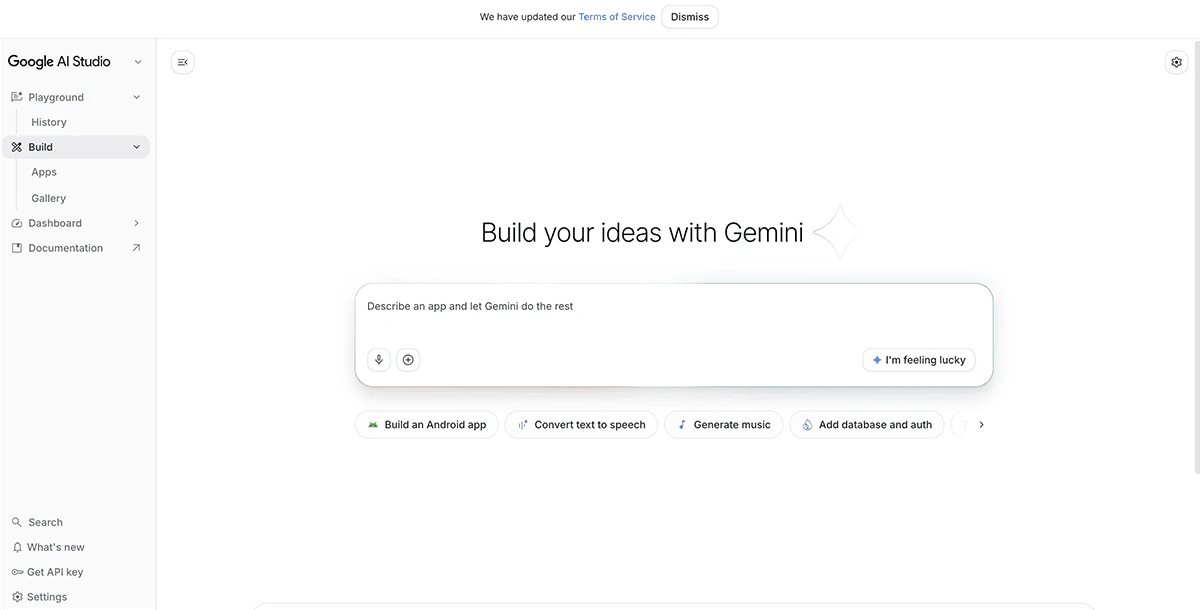The width and height of the screenshot is (1200, 610).
Task: Click the Search magnifier icon
Action: pos(16,522)
